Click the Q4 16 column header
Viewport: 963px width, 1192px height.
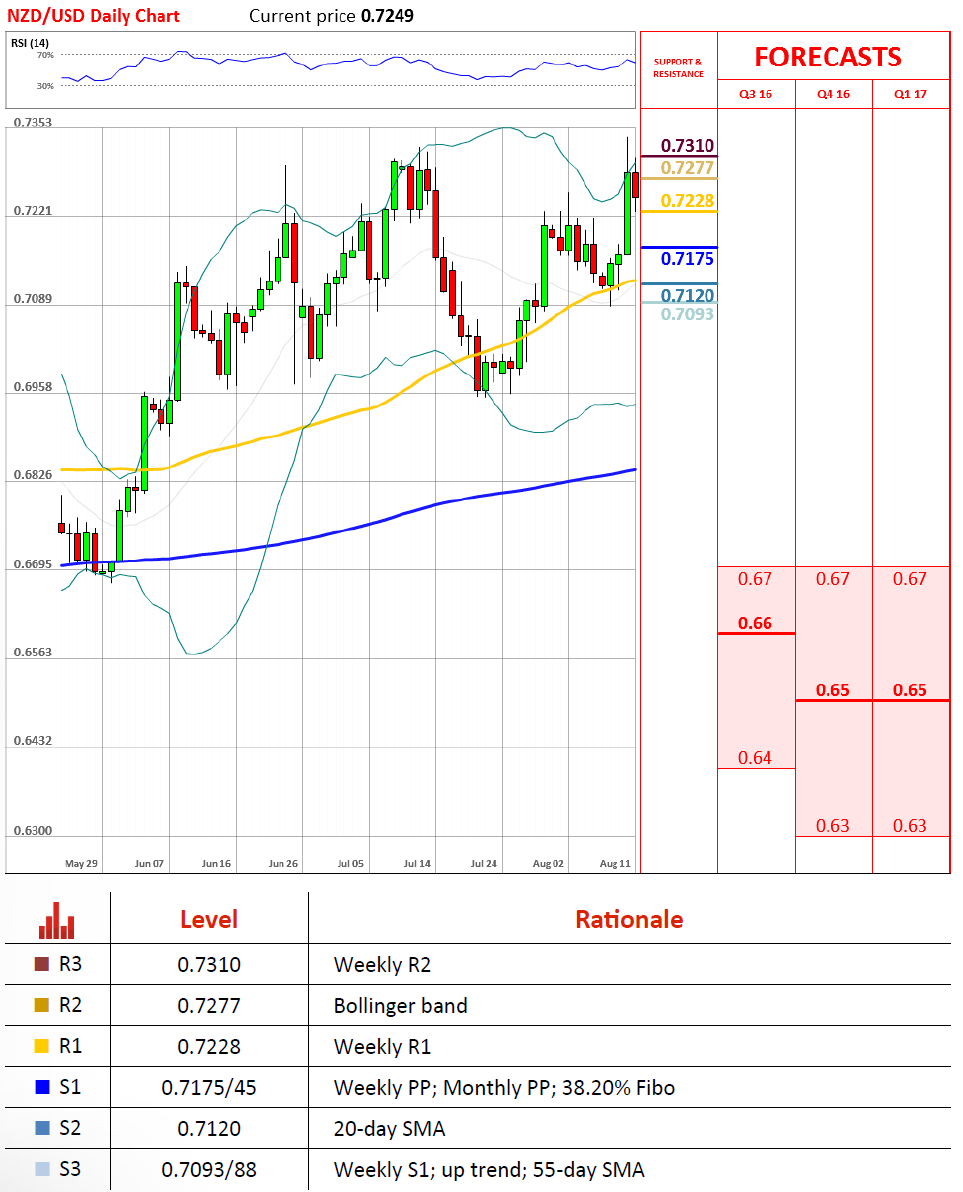click(x=833, y=94)
